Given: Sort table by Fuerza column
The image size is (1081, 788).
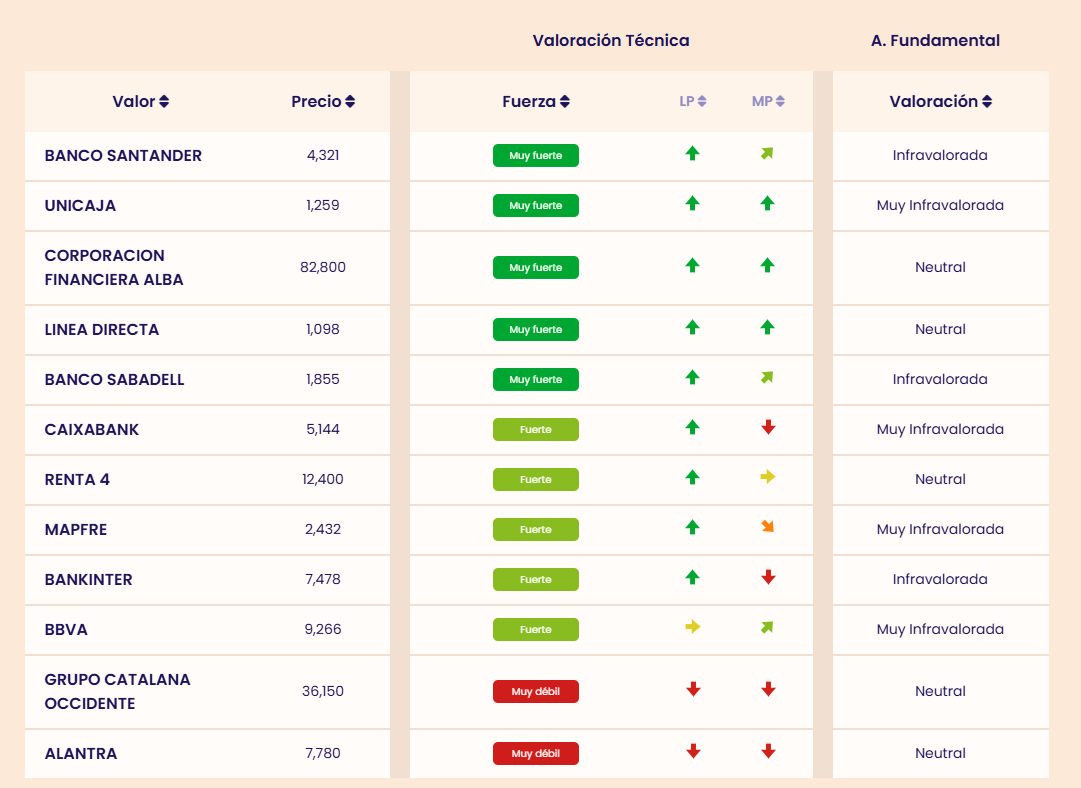Looking at the screenshot, I should pyautogui.click(x=536, y=102).
